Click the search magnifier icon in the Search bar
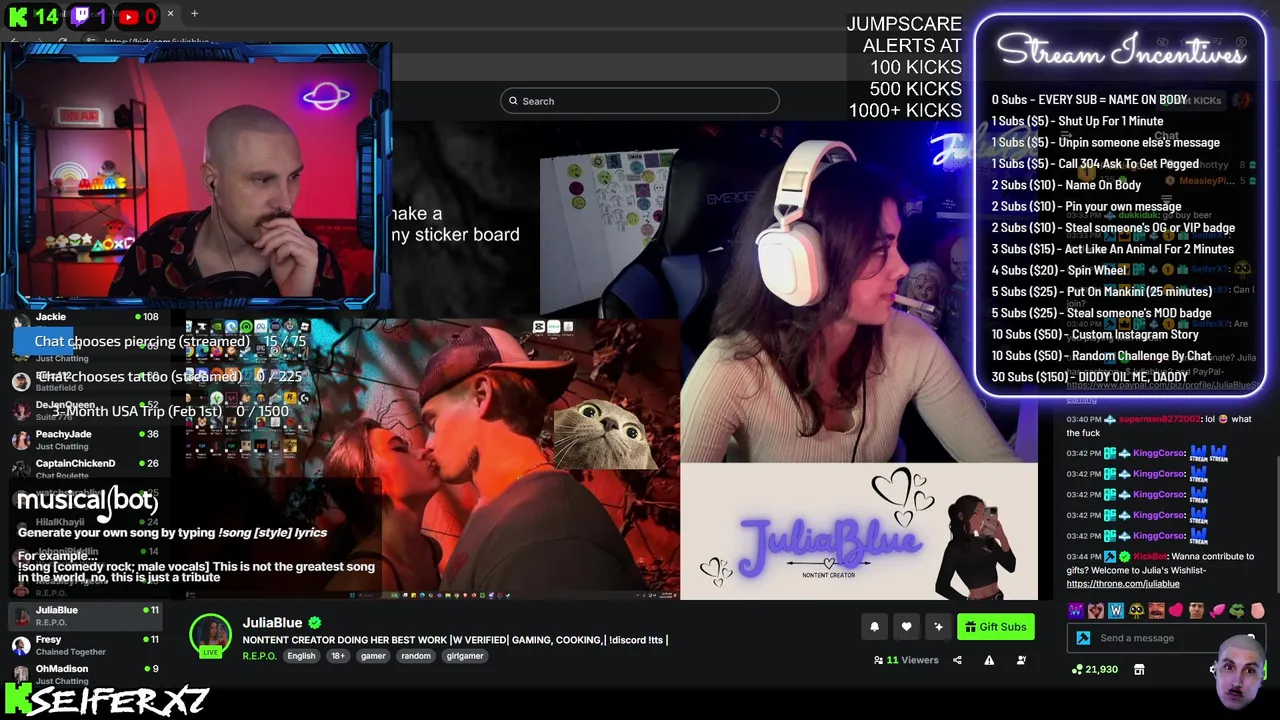This screenshot has width=1280, height=720. pyautogui.click(x=513, y=101)
